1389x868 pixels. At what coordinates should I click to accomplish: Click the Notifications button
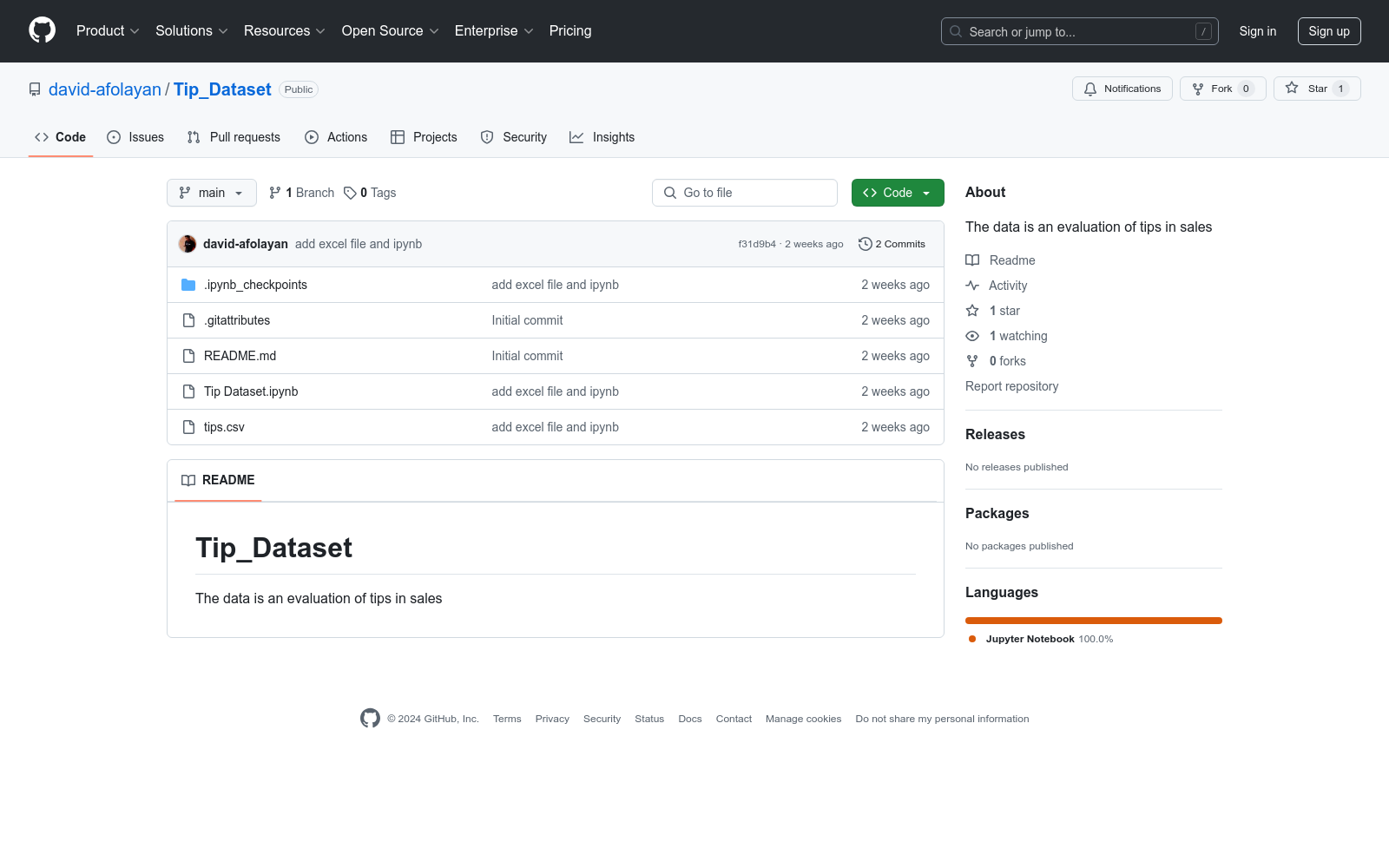tap(1122, 89)
